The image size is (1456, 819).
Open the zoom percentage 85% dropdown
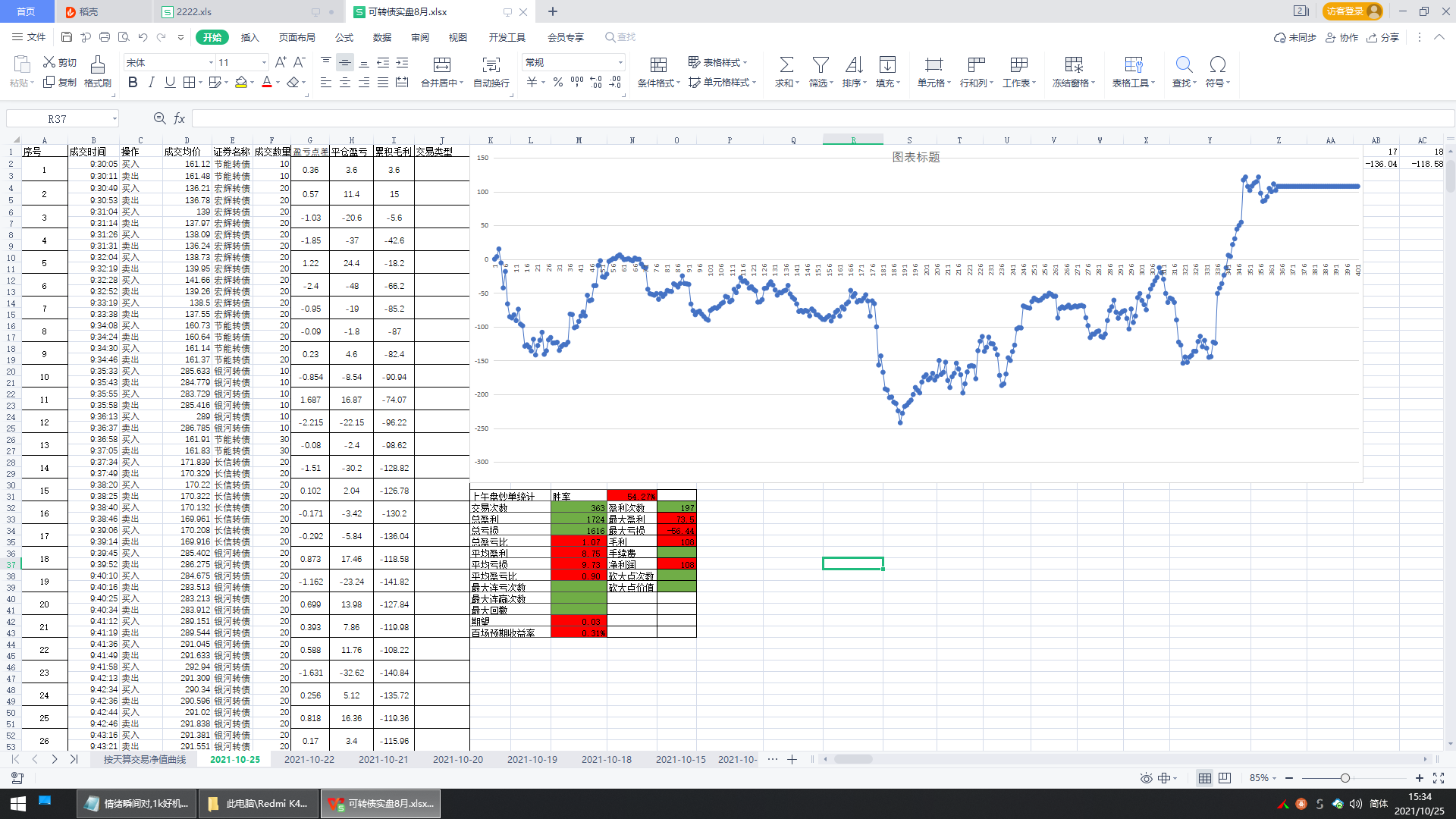[1263, 778]
